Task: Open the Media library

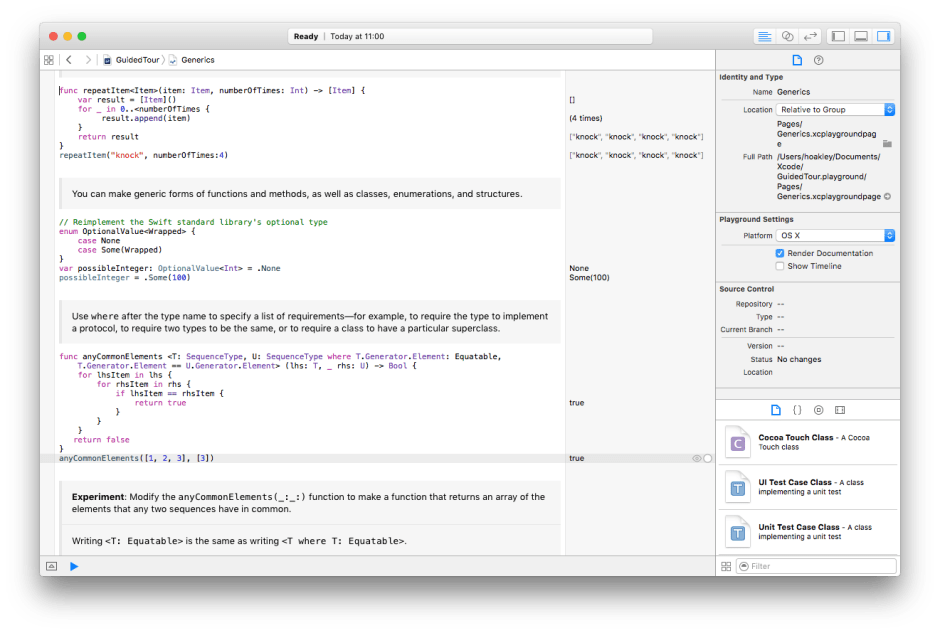Action: tap(842, 409)
